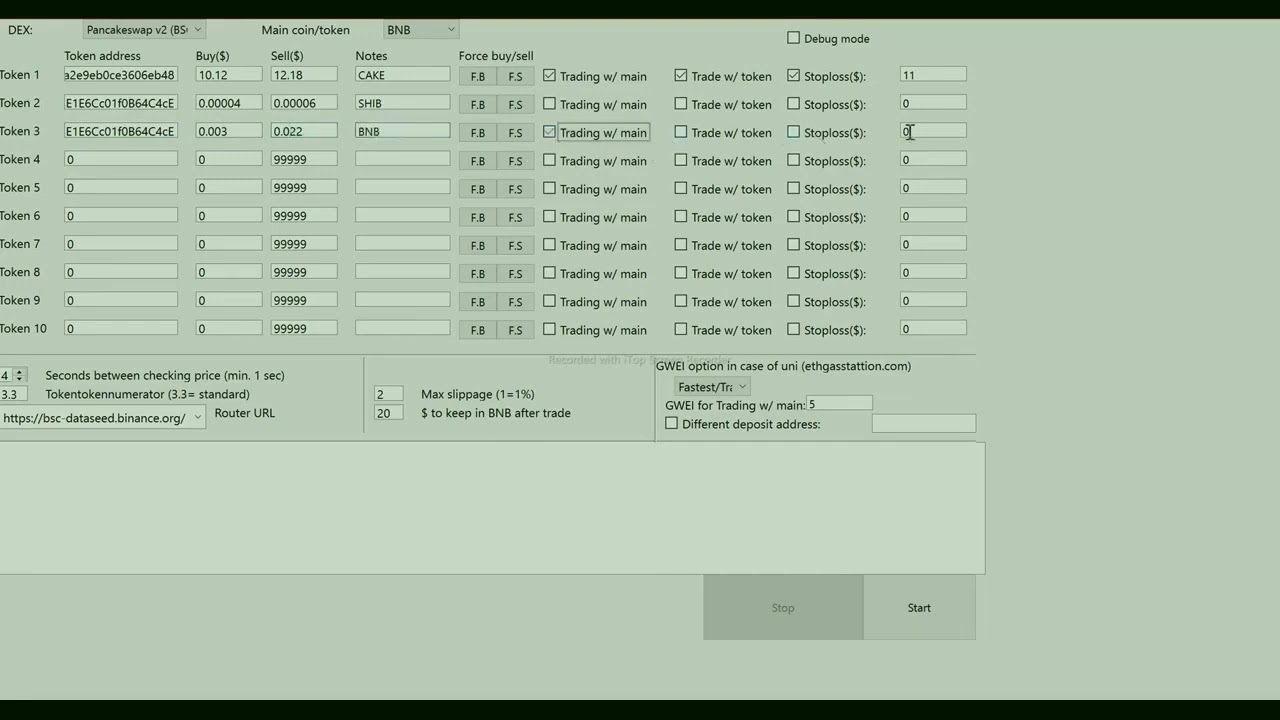
Task: Enable Stoploss checkbox for Token 3
Action: tap(794, 131)
